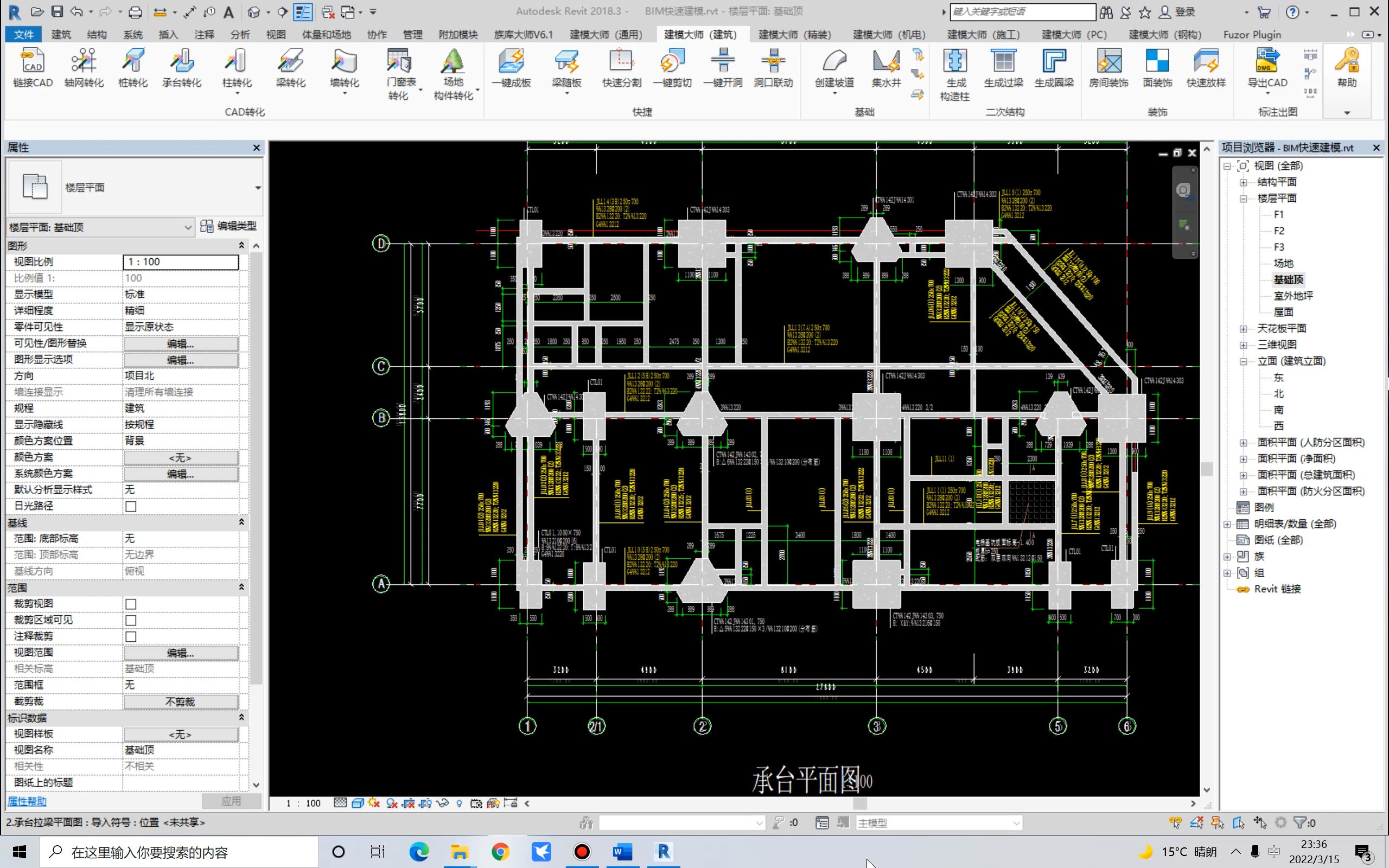Select the 基础顶 floor plan in project browser

pos(1289,279)
